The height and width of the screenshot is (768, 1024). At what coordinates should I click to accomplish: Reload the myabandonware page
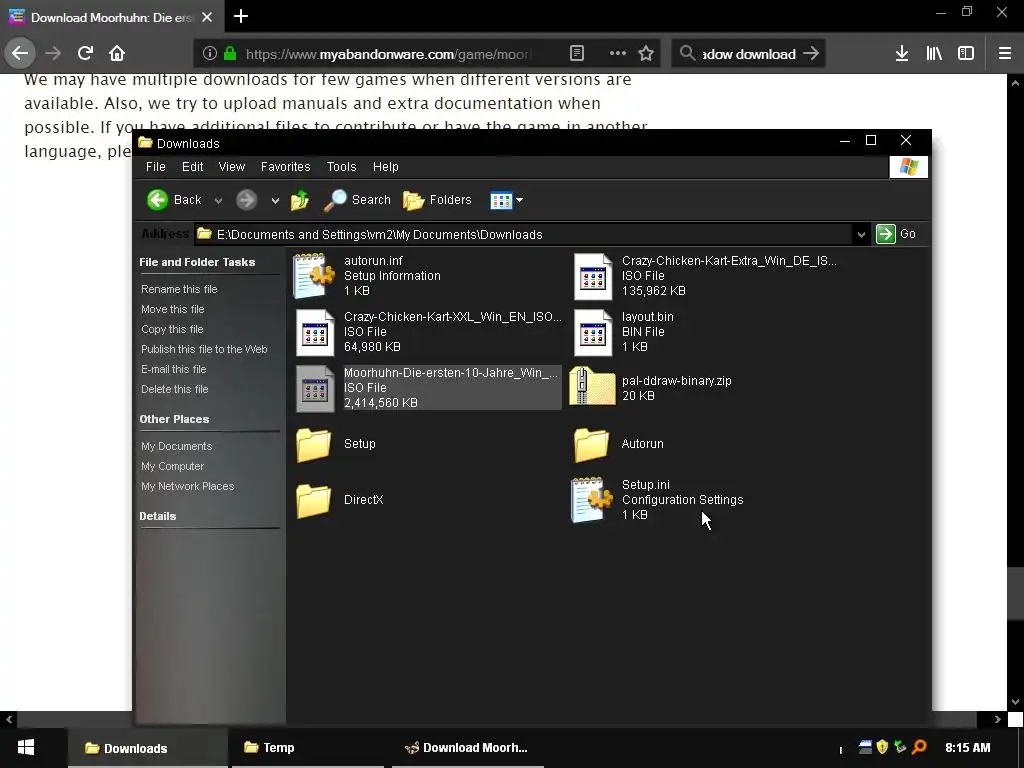[85, 53]
